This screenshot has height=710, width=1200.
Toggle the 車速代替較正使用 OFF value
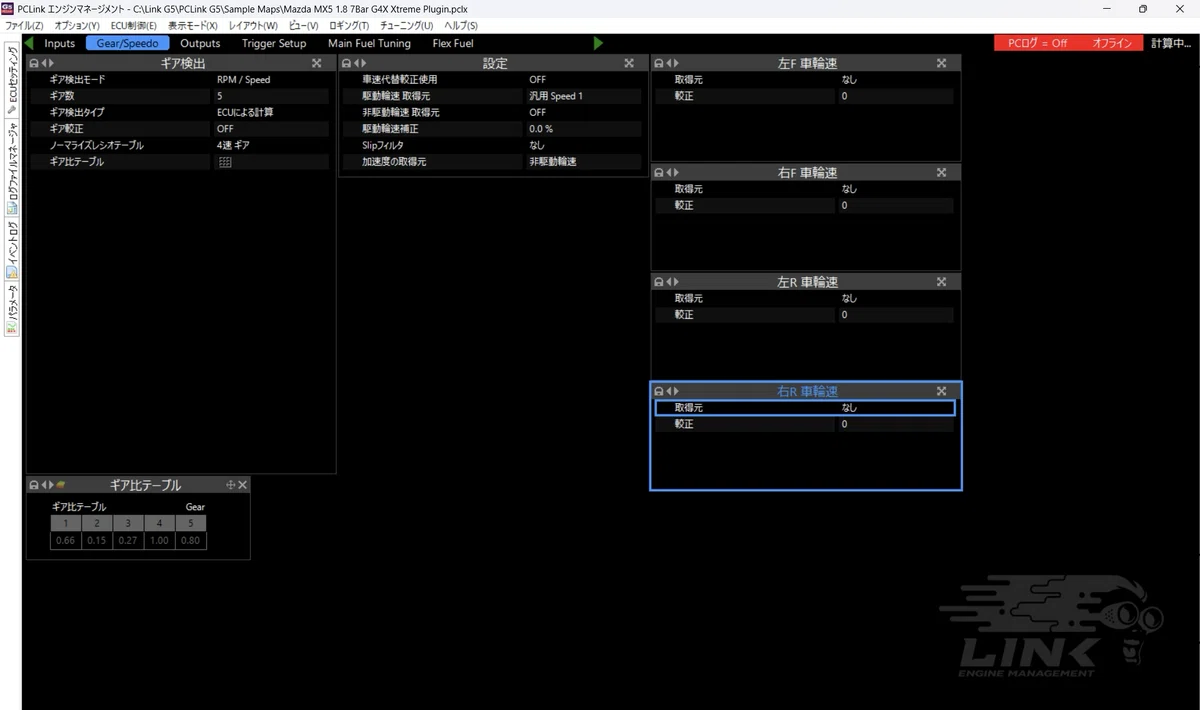pos(583,80)
